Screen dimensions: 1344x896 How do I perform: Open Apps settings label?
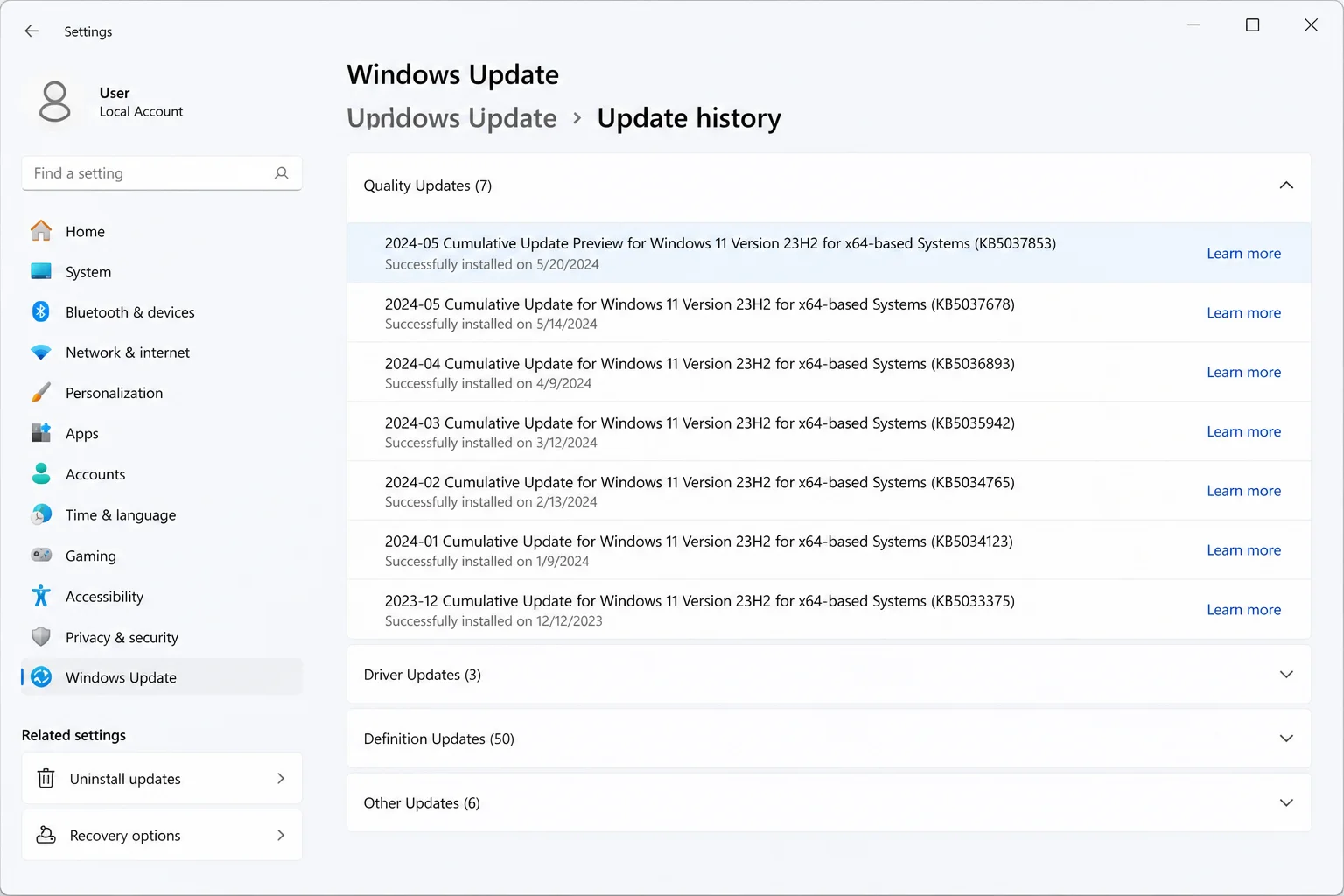[x=82, y=434]
